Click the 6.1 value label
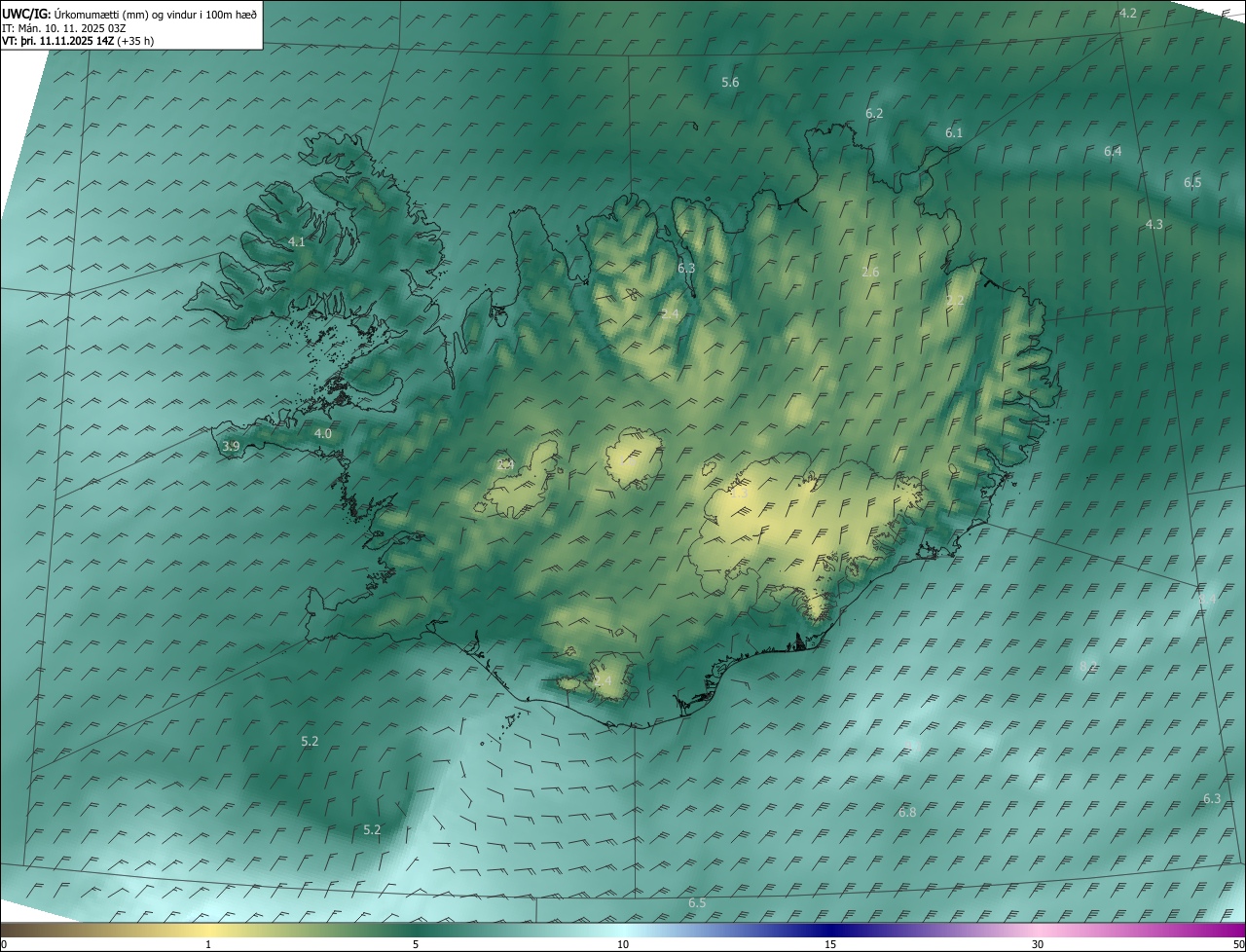 click(954, 133)
